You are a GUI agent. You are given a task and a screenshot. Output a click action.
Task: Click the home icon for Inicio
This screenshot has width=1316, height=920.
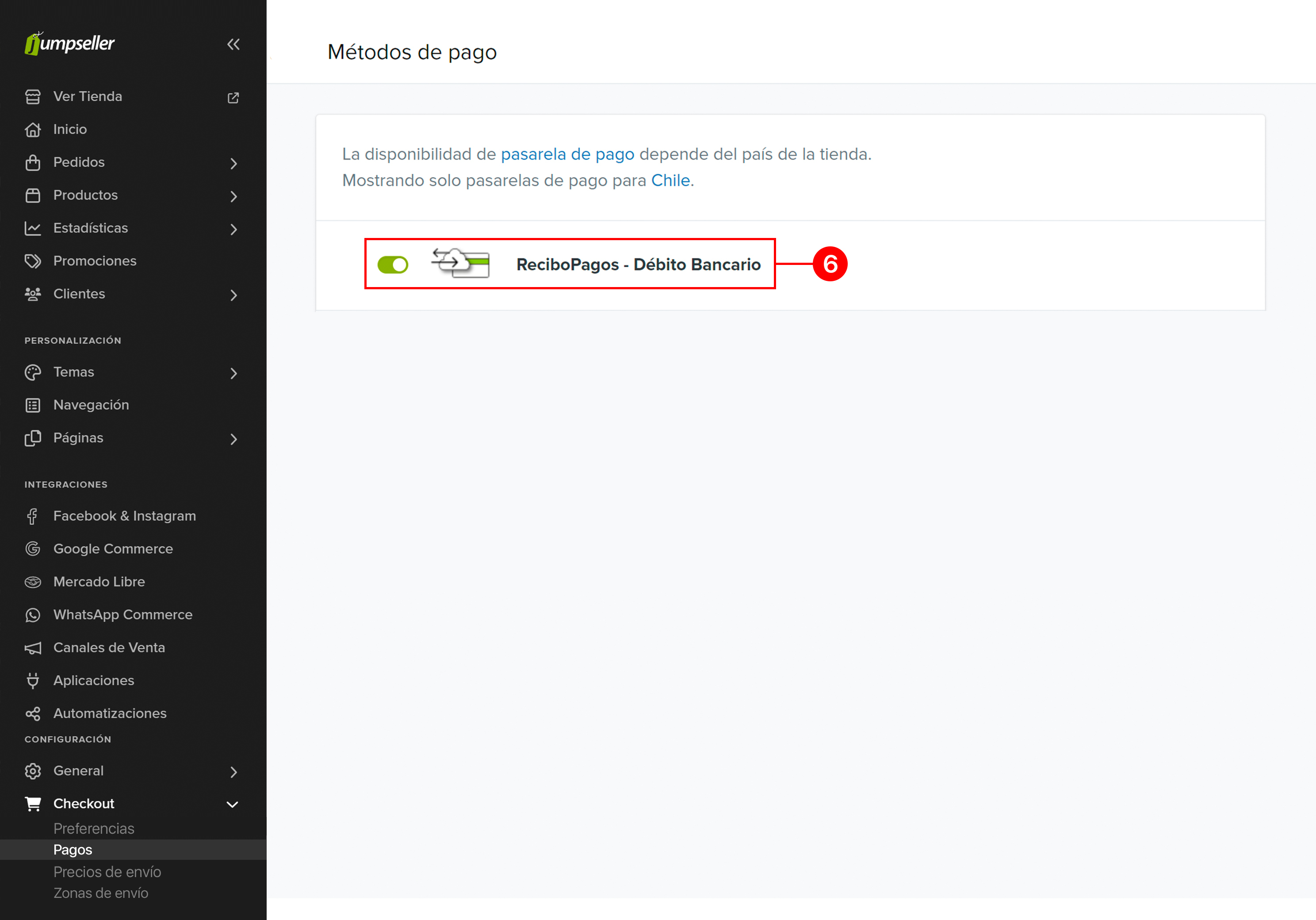[33, 130]
